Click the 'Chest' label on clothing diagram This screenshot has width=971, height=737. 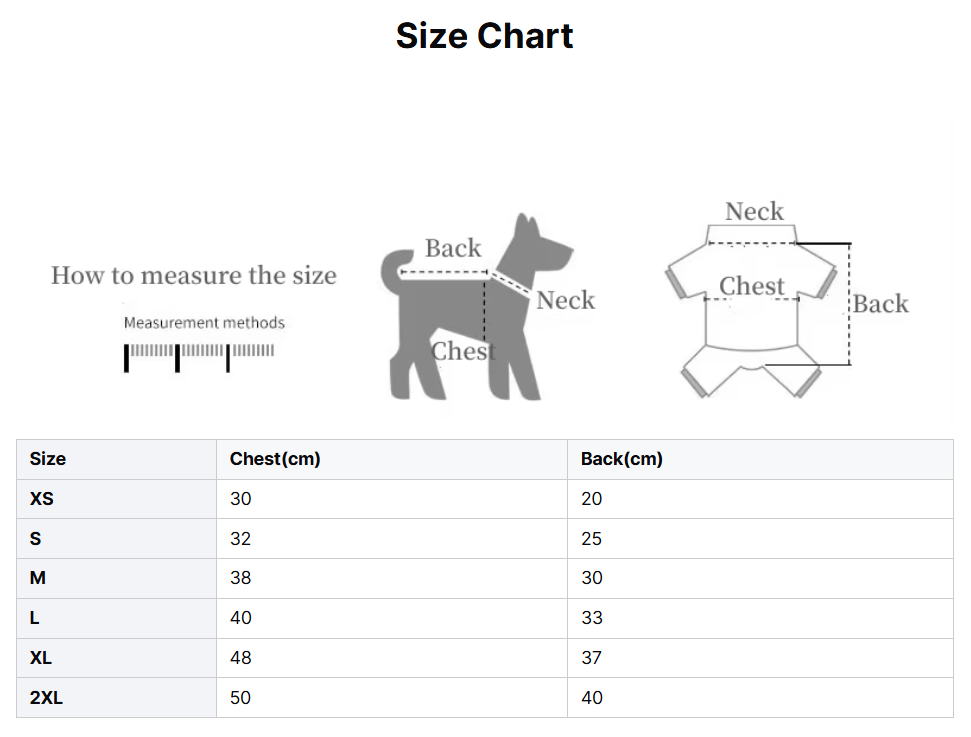[x=752, y=286]
